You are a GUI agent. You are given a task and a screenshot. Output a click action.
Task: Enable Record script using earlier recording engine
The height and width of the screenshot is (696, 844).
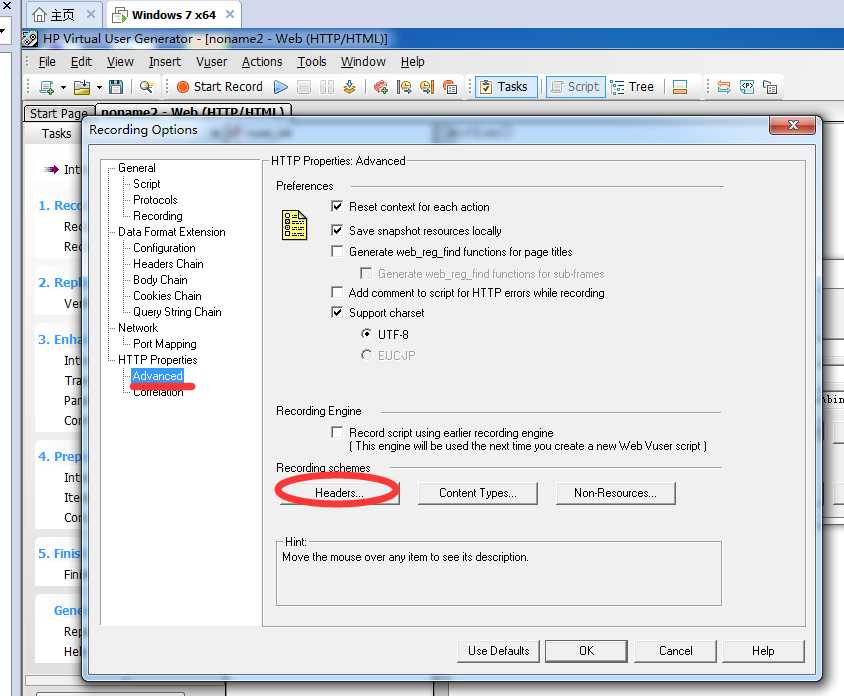point(337,432)
